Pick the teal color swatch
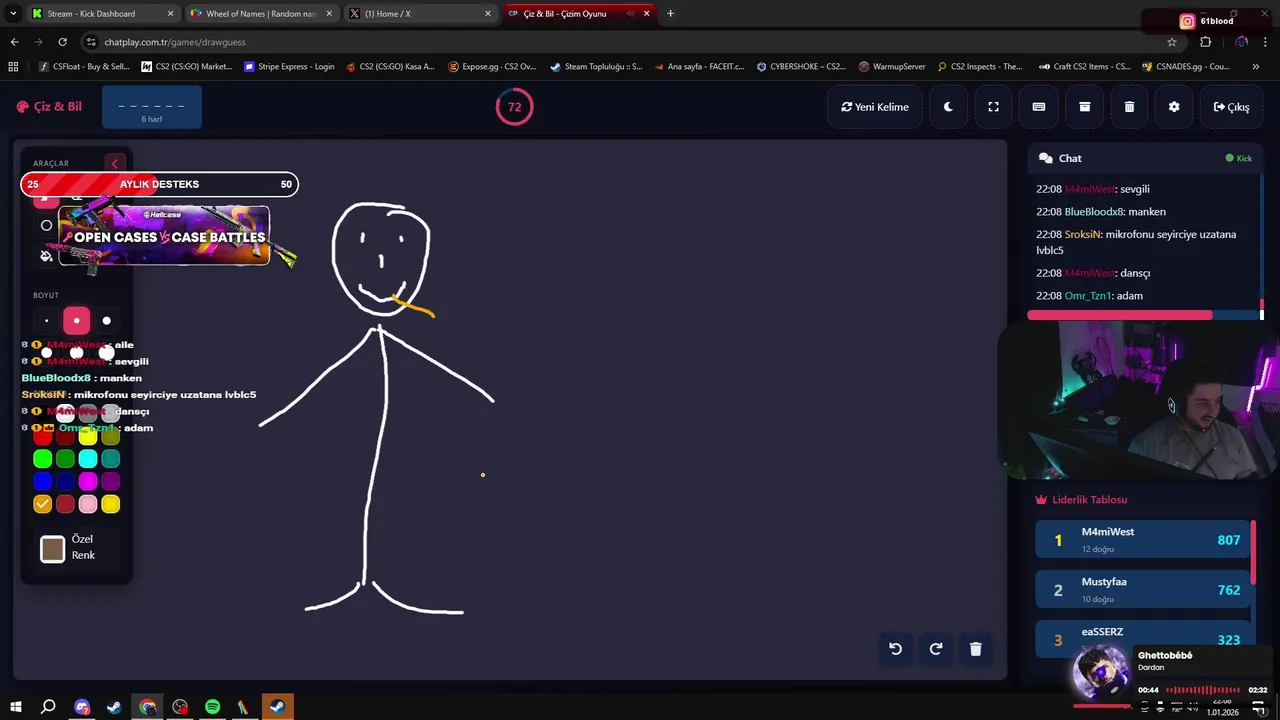1280x720 pixels. (110, 459)
